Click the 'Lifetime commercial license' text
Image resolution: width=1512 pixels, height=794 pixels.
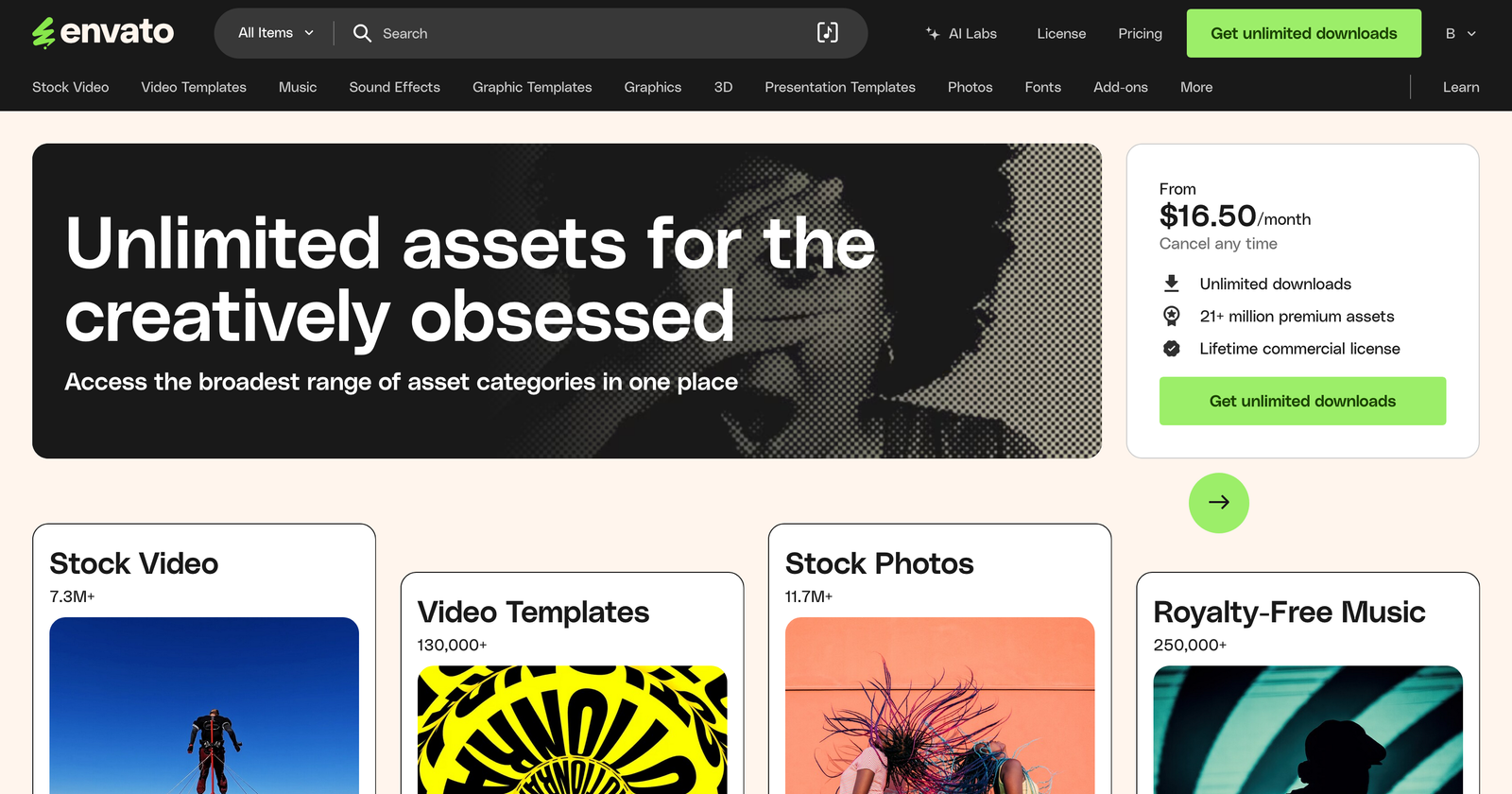(x=1299, y=349)
